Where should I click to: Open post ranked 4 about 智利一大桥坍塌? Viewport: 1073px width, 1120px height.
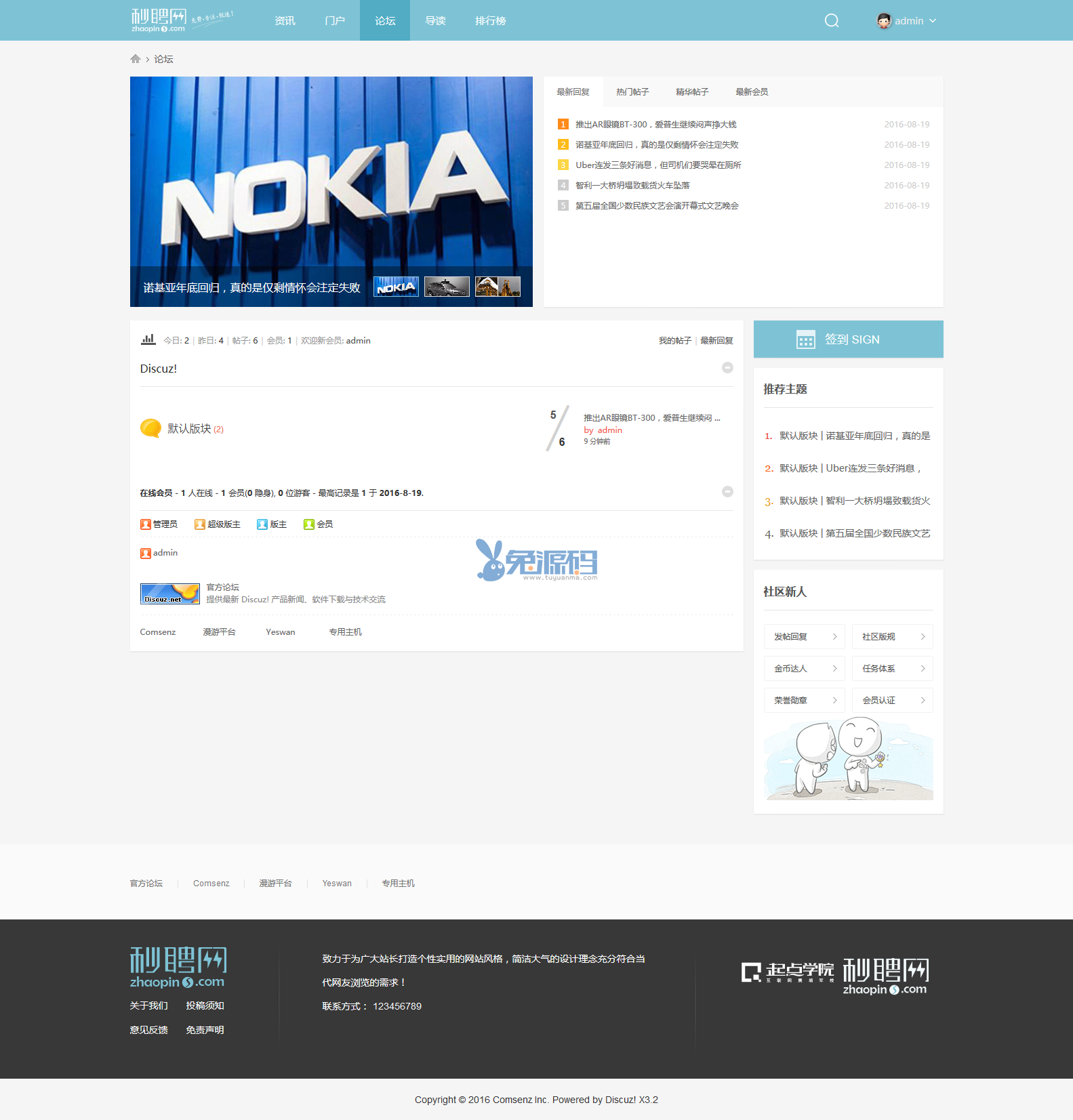coord(632,186)
